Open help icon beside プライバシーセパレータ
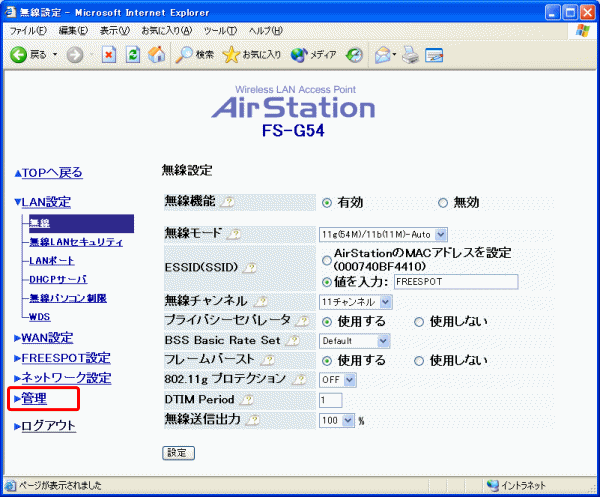Viewport: 600px width, 497px height. 303,321
